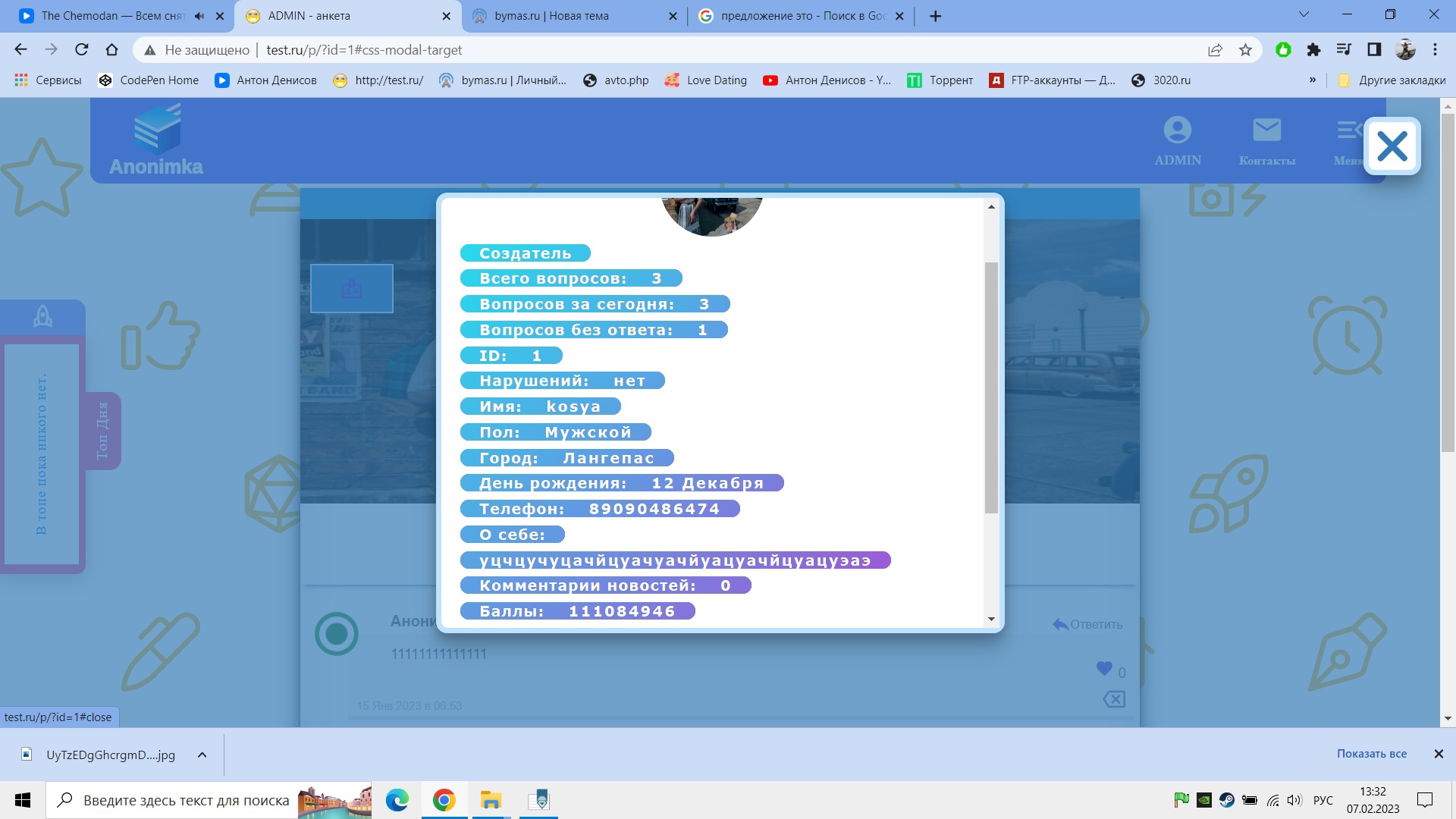Open File Explorer from taskbar

point(491,800)
